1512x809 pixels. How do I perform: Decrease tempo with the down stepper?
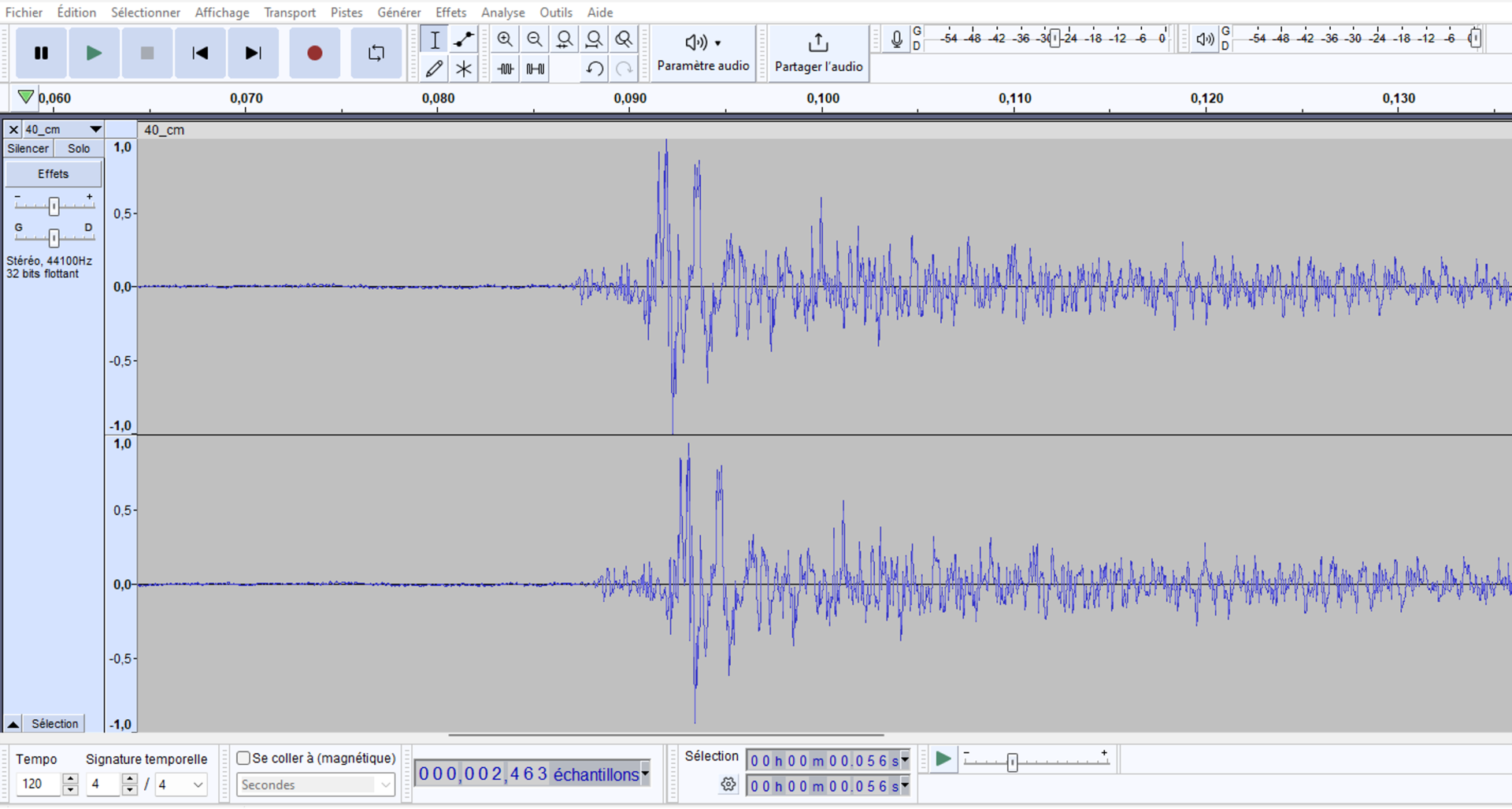[x=70, y=789]
